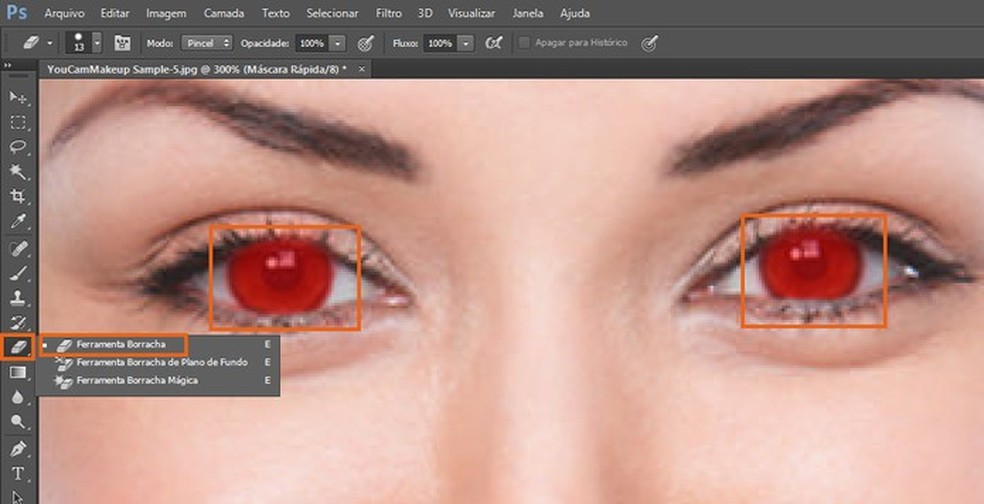
Task: Open the Texto menu
Action: click(x=276, y=13)
